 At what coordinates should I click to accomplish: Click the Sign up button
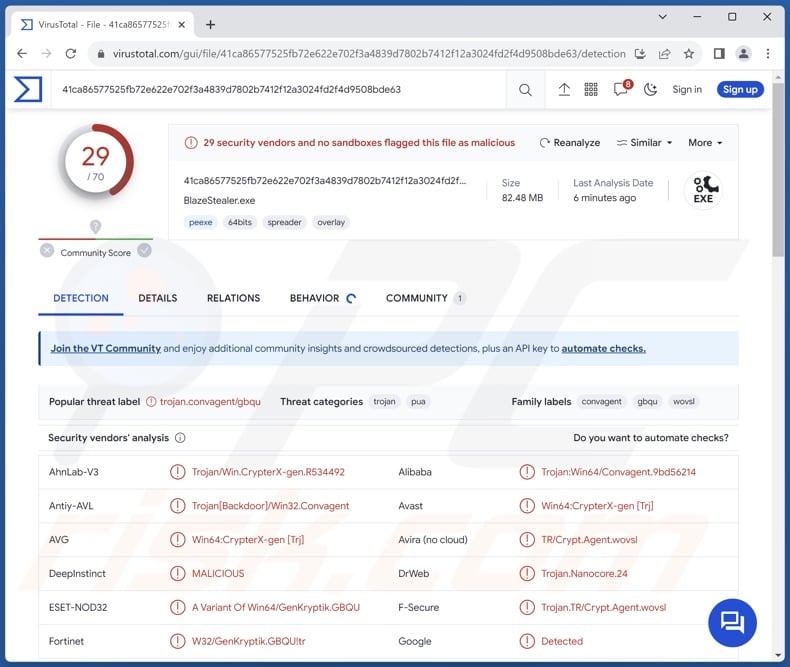tap(740, 89)
